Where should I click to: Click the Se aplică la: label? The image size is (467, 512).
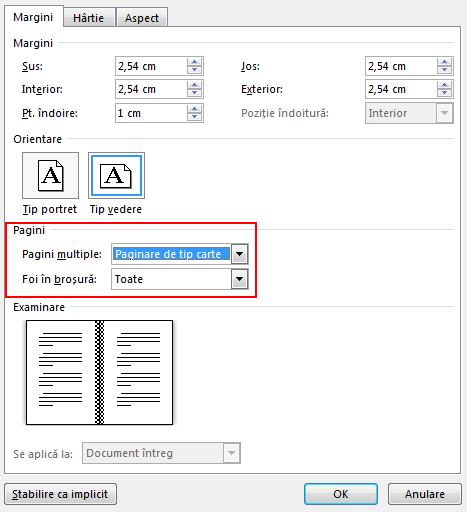point(43,454)
